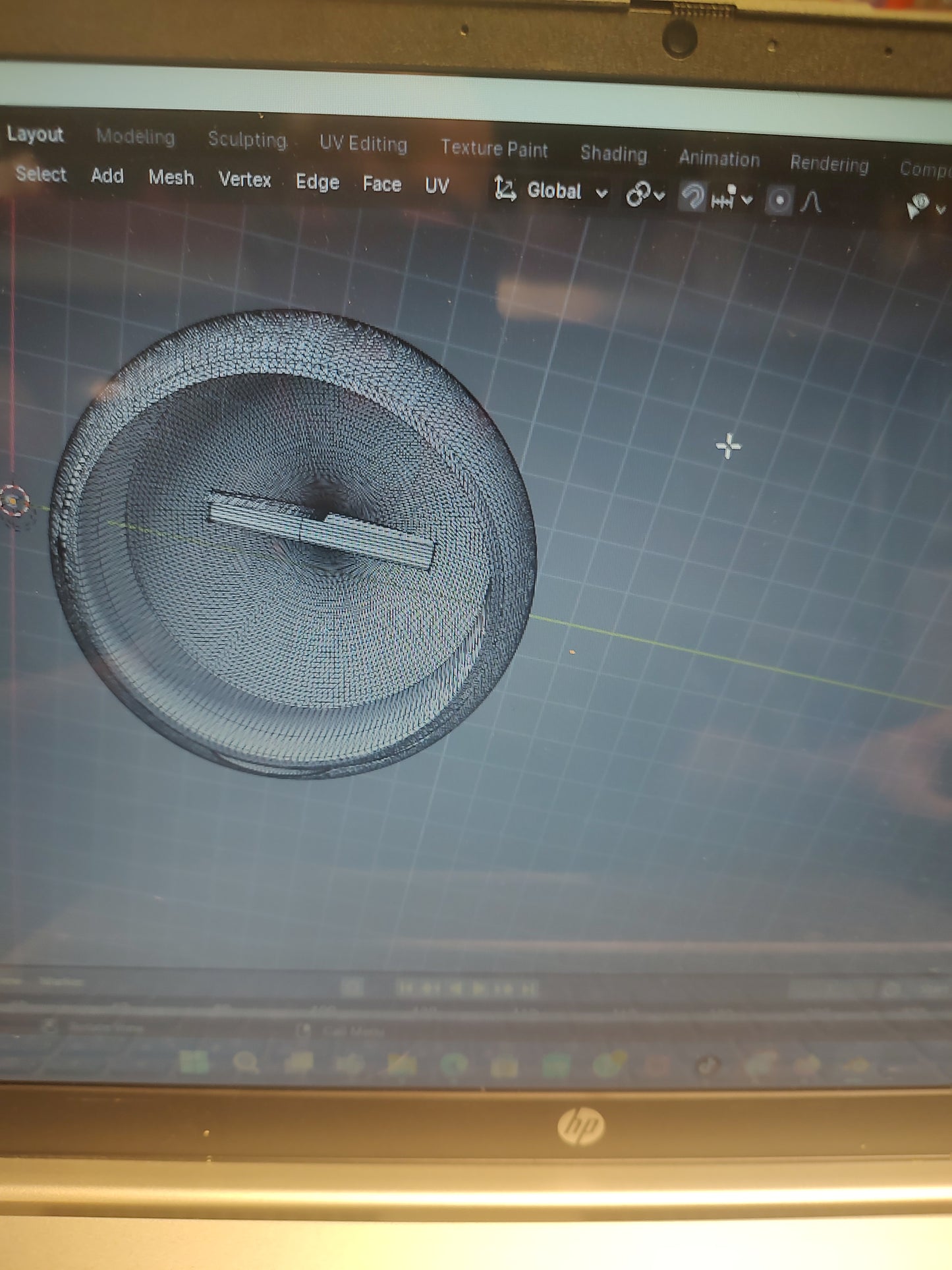Open the transform pivot point dropdown
The image size is (952, 1270).
(645, 194)
